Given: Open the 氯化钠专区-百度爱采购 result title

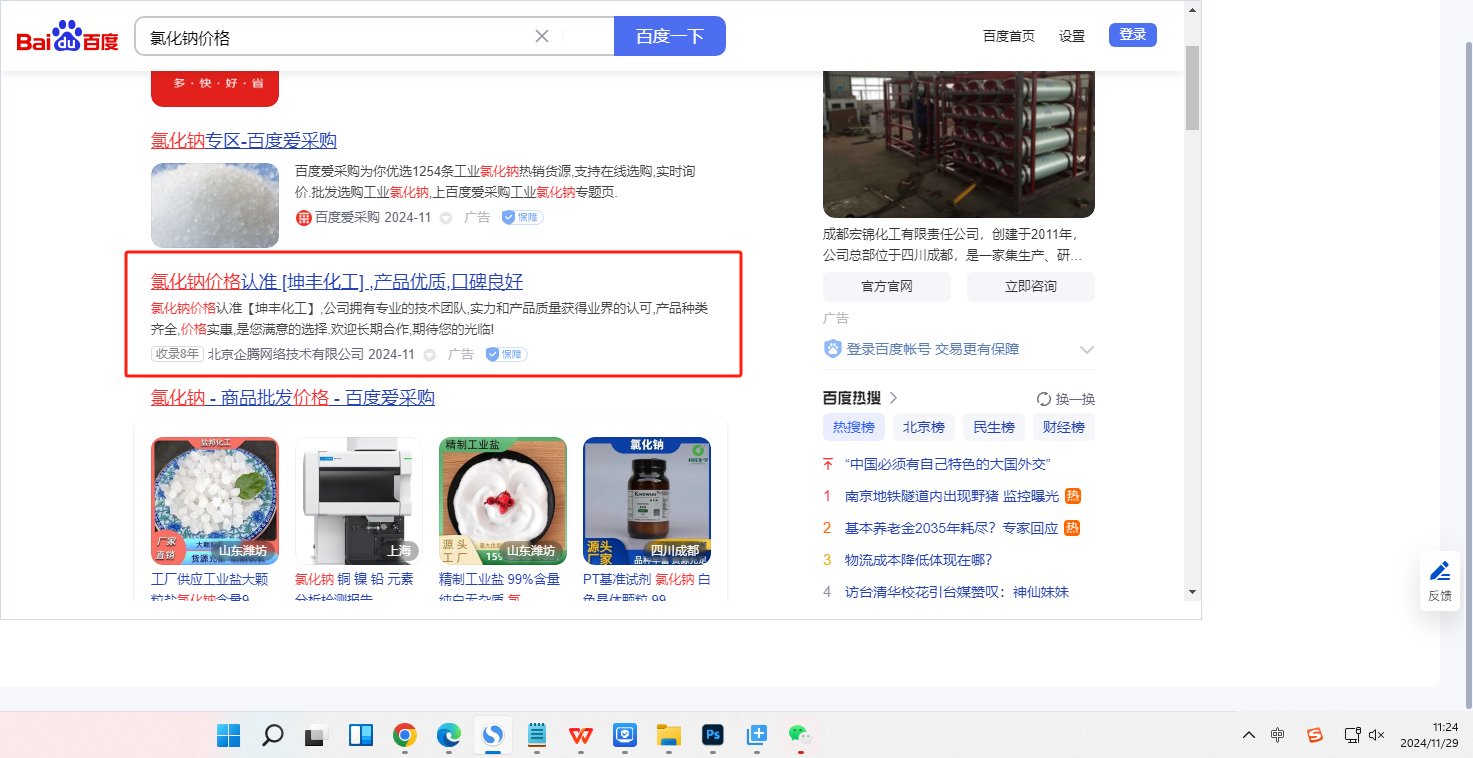Looking at the screenshot, I should [x=244, y=141].
